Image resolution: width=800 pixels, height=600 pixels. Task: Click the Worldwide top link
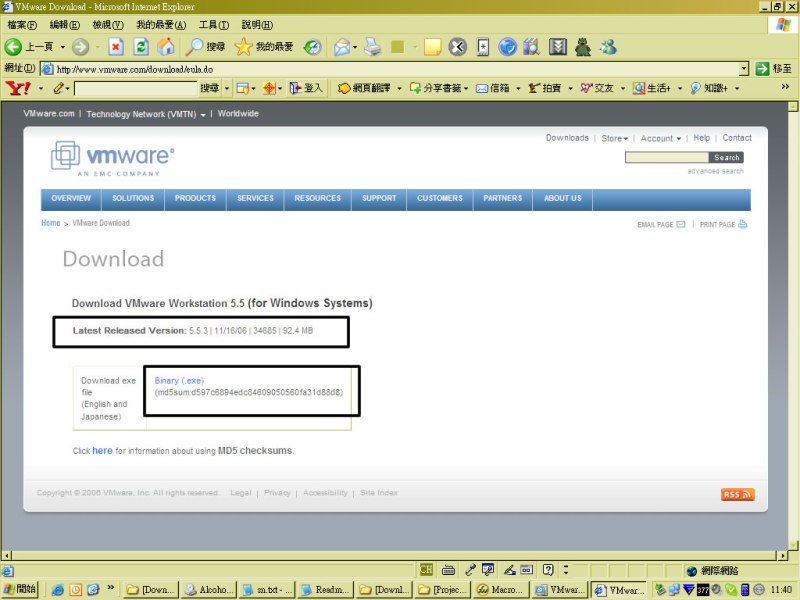point(238,113)
